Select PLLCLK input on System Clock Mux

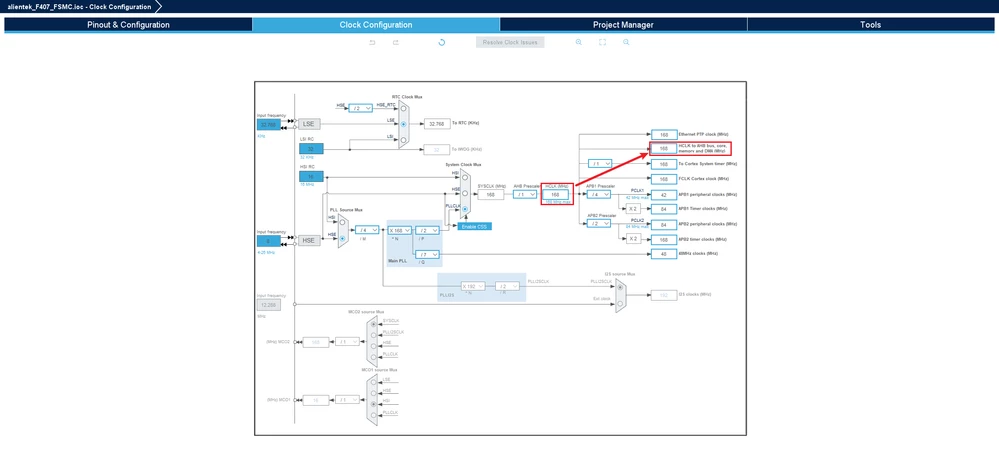465,209
